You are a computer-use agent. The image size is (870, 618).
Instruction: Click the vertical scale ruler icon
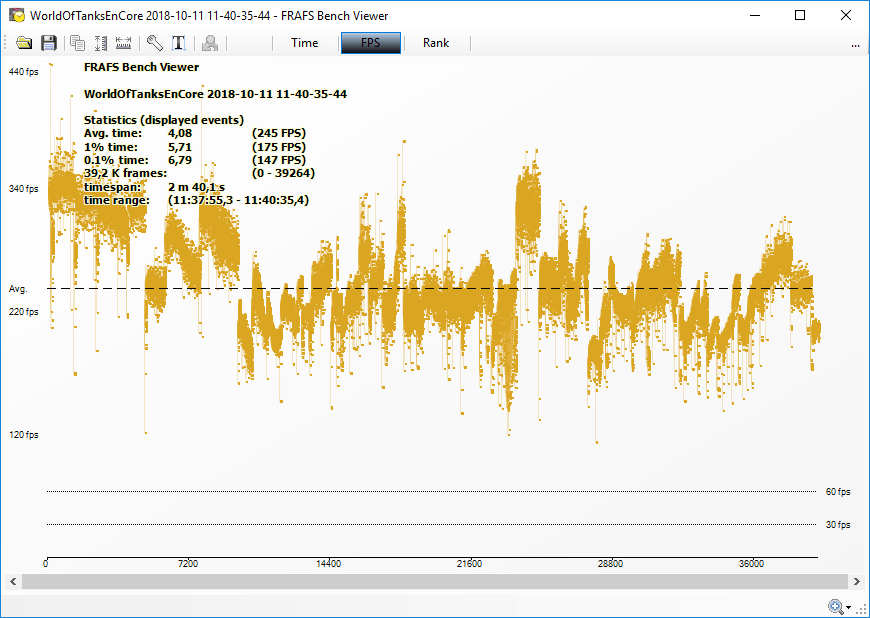pyautogui.click(x=100, y=43)
